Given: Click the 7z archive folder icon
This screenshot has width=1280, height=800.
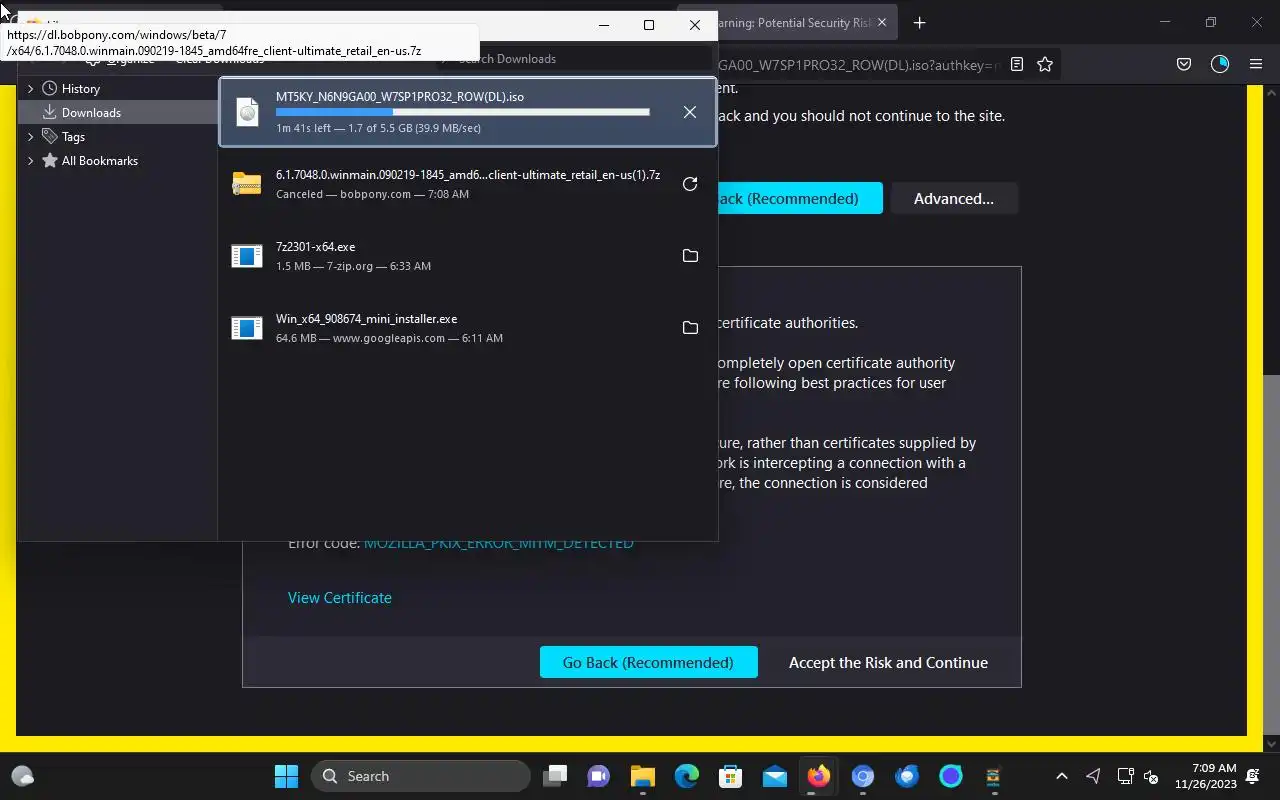Looking at the screenshot, I should (x=247, y=184).
